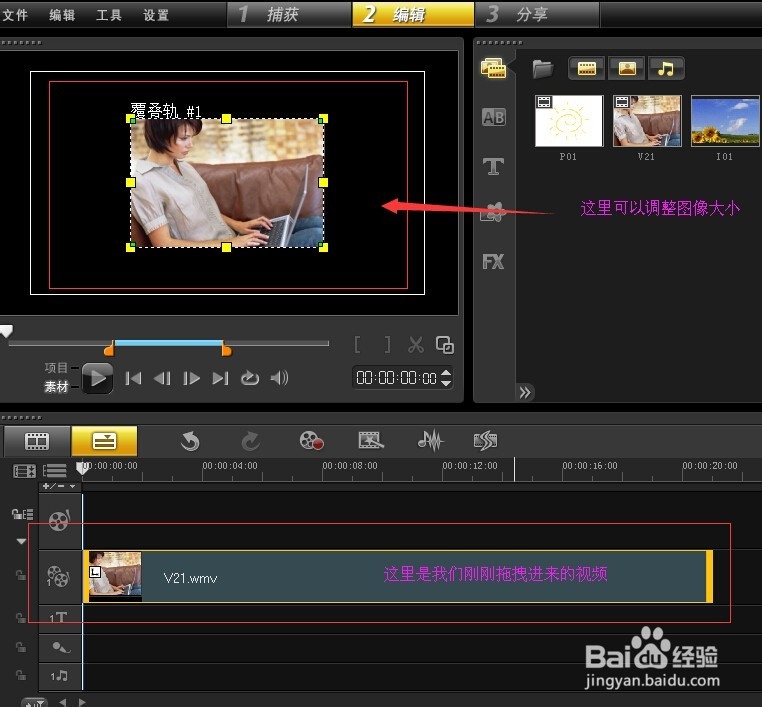
Task: Click the video track icon
Action: pyautogui.click(x=60, y=520)
